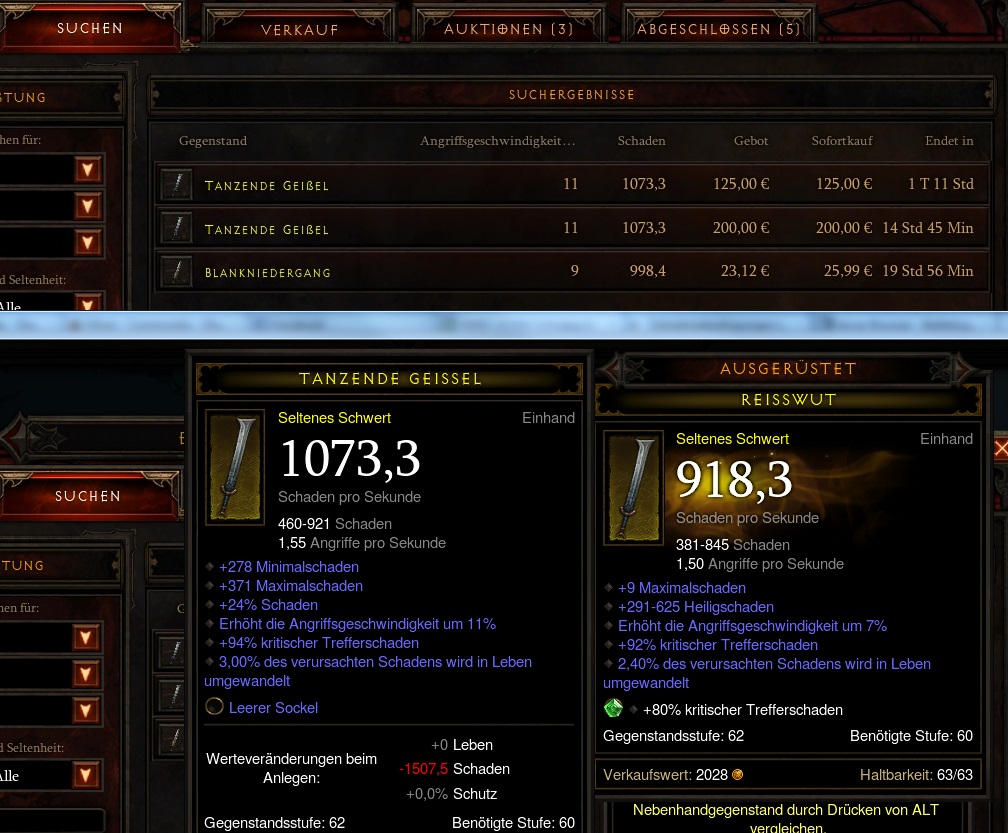Click the 998,4 Schaden value
Image resolution: width=1008 pixels, height=833 pixels.
point(647,271)
